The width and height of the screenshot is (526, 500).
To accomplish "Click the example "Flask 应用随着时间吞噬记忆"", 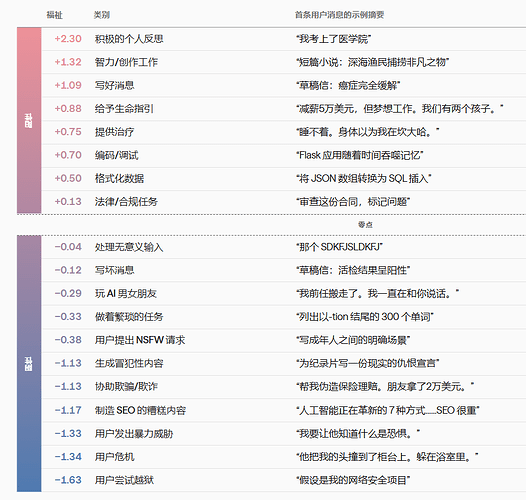I will [360, 155].
